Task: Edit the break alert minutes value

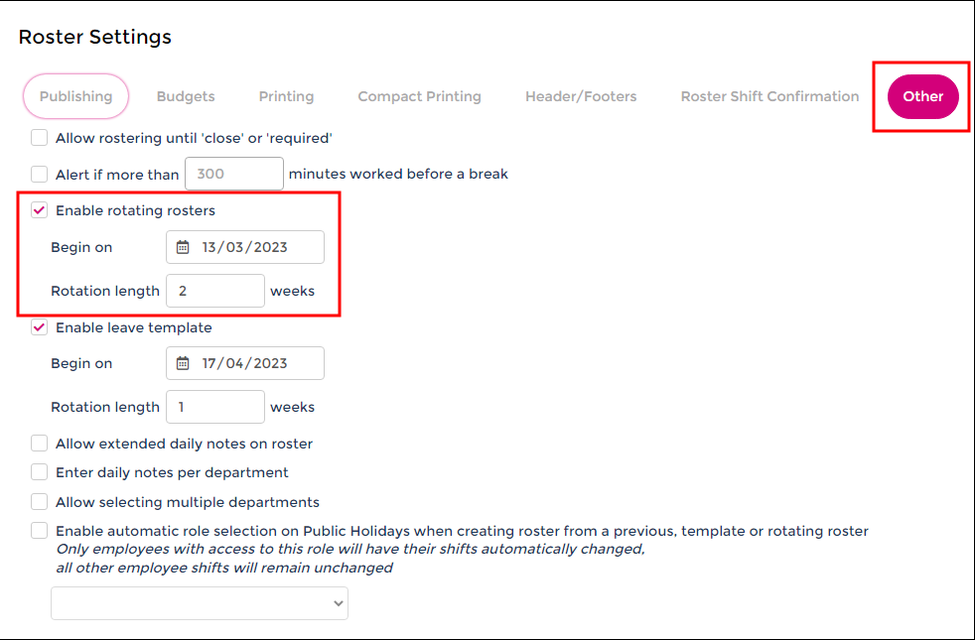Action: pos(234,173)
